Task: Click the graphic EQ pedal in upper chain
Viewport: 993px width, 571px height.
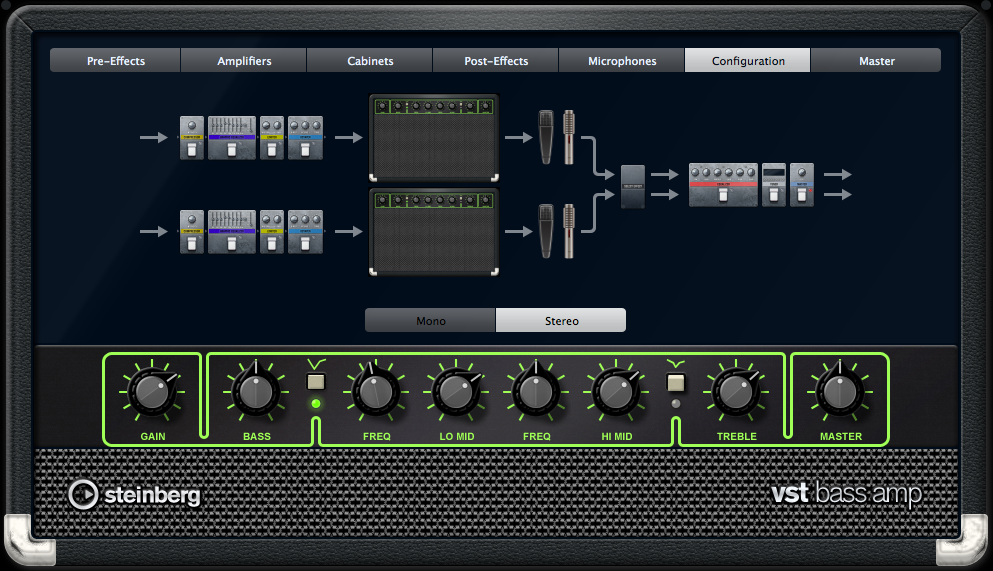Action: 232,138
